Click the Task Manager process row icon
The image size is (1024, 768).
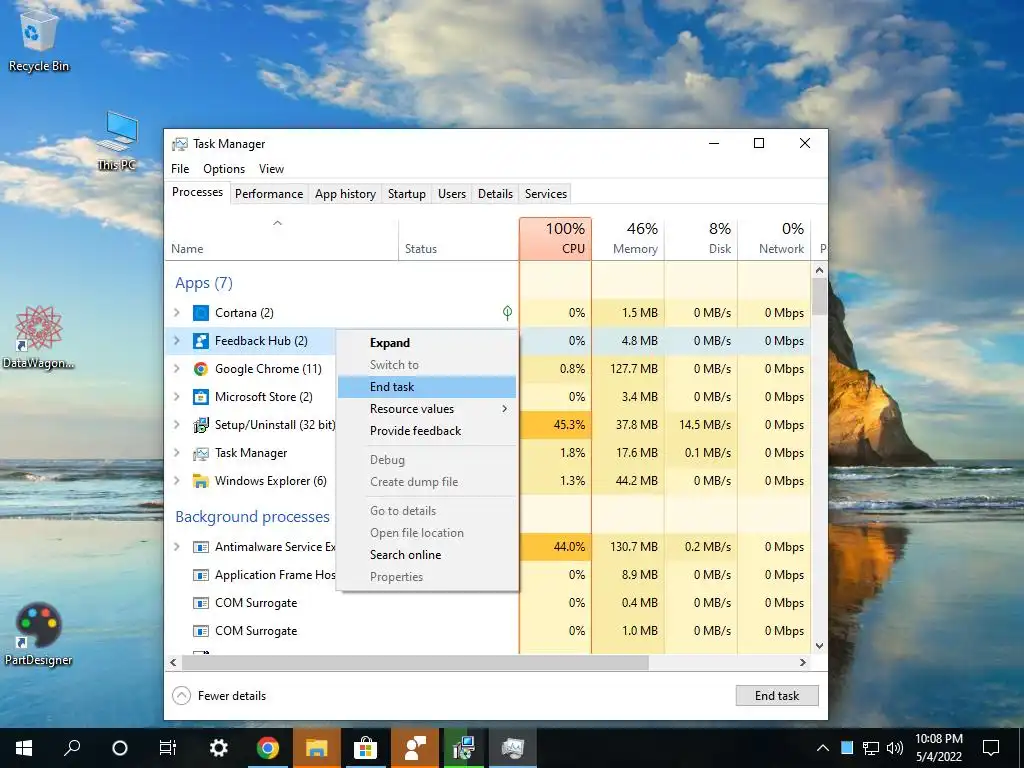coord(200,453)
